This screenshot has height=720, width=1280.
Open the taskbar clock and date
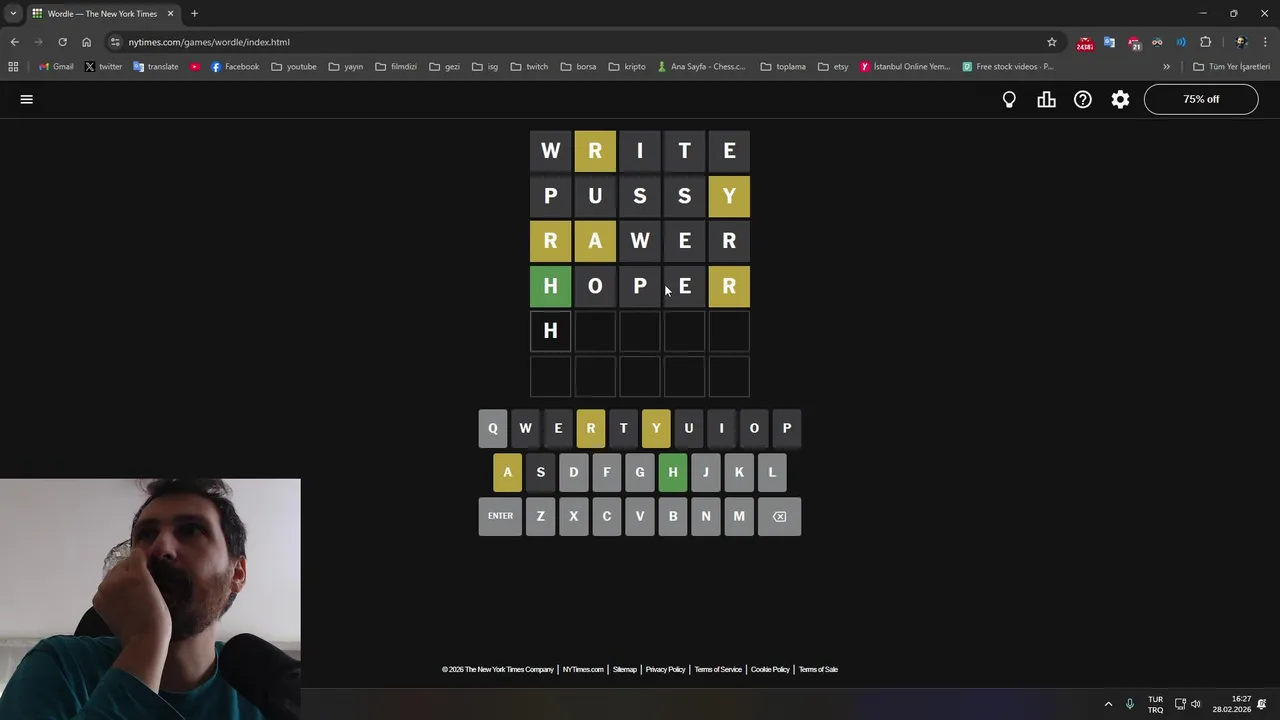[1232, 704]
